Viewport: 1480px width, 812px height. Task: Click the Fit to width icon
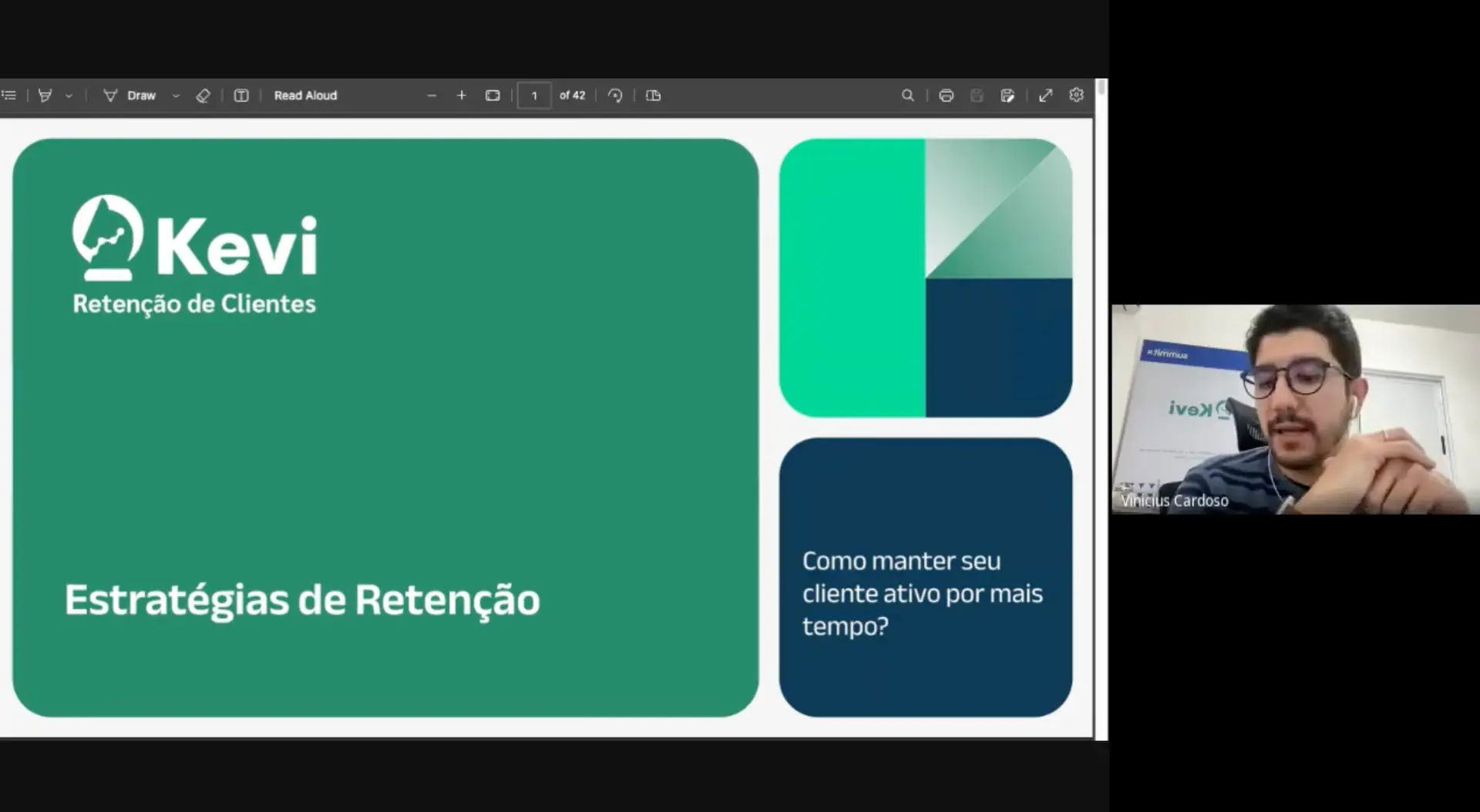493,96
